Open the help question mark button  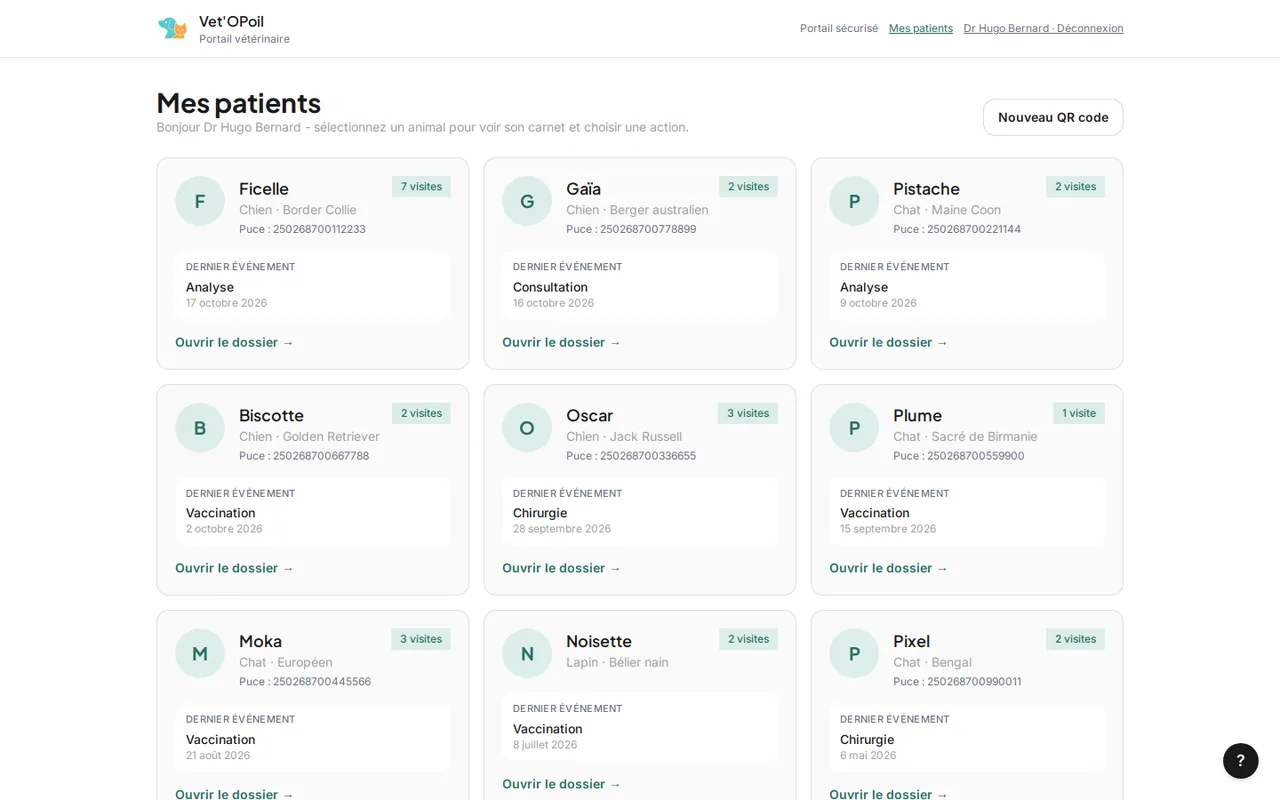1240,761
